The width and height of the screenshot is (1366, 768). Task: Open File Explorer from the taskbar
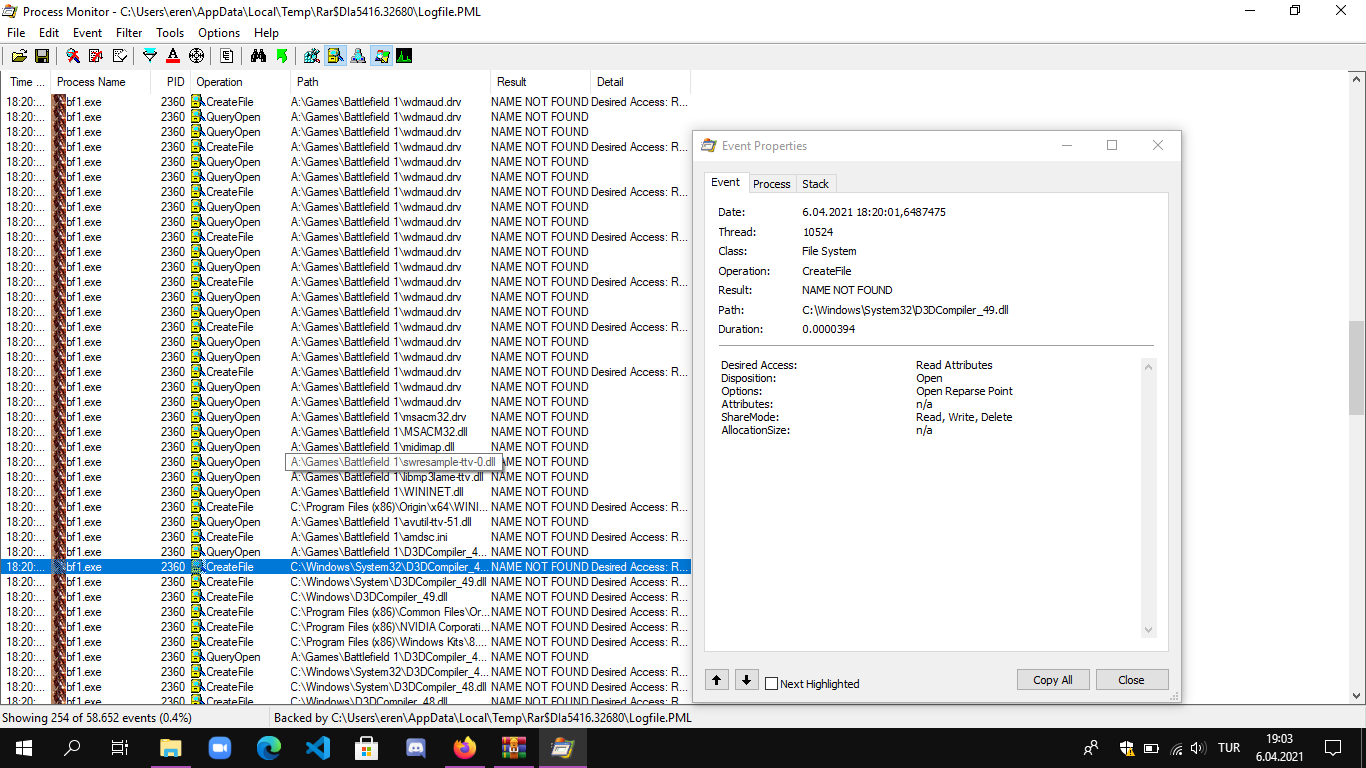pyautogui.click(x=171, y=748)
